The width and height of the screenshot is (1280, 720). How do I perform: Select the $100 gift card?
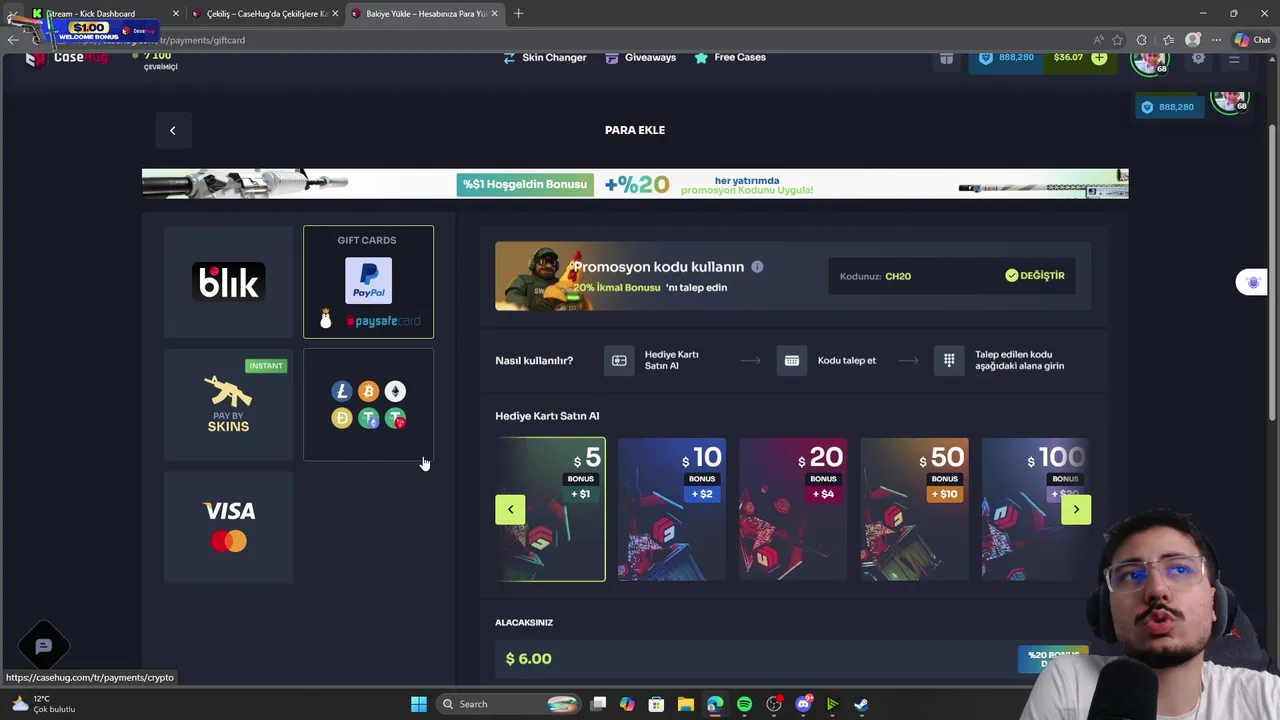(x=1035, y=509)
